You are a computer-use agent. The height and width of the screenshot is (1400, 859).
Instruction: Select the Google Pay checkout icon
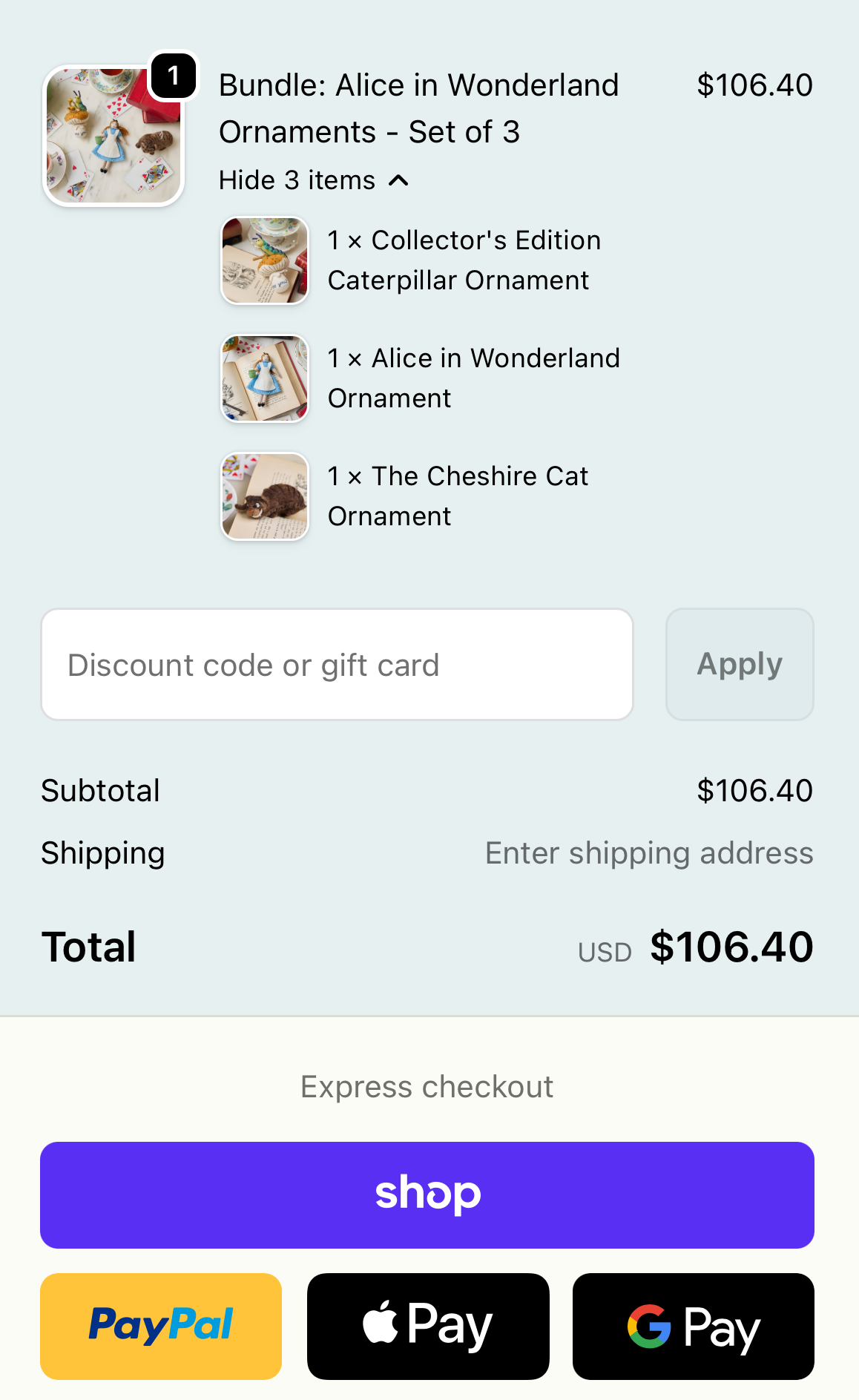pos(692,1326)
